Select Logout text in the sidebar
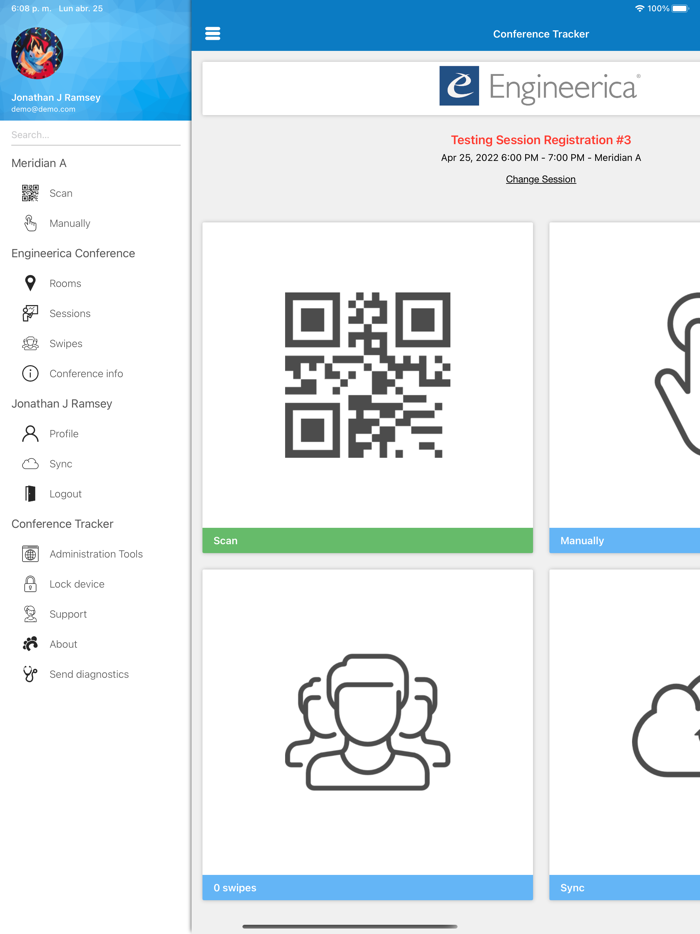The image size is (700, 934). [66, 494]
